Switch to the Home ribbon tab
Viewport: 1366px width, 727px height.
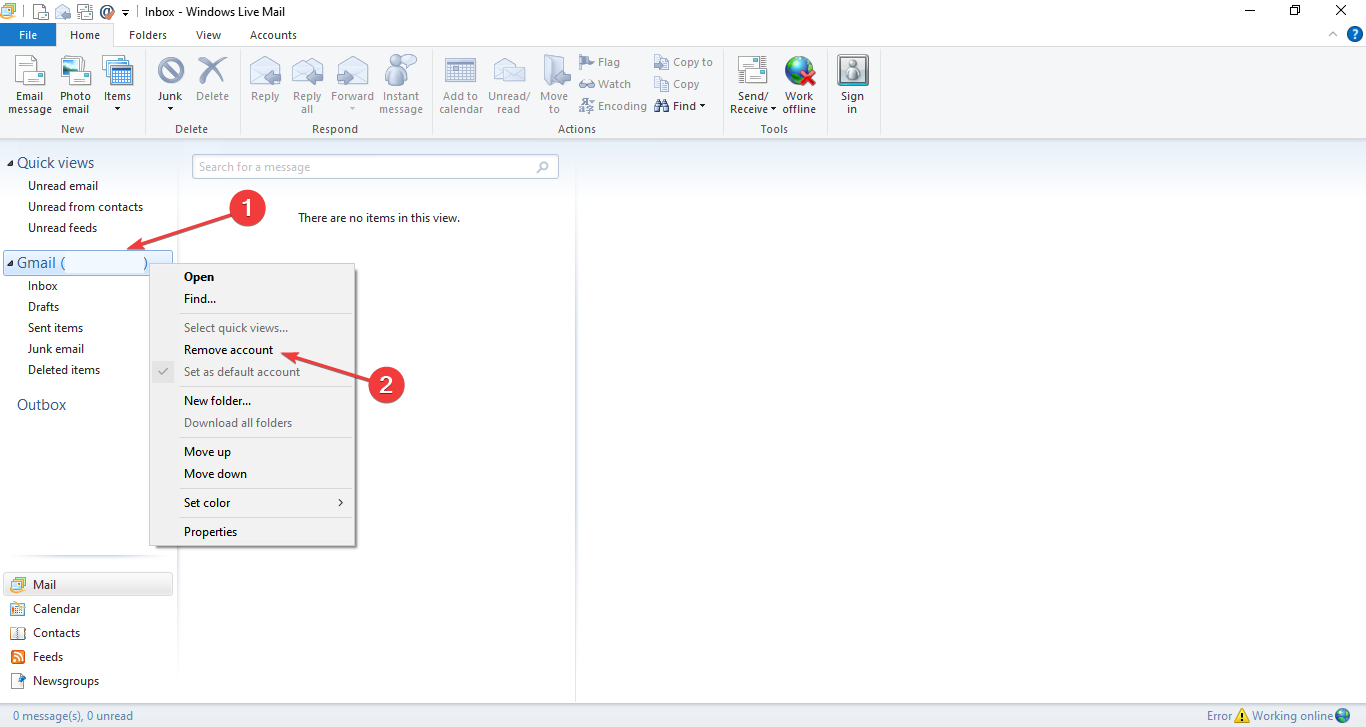pos(85,35)
